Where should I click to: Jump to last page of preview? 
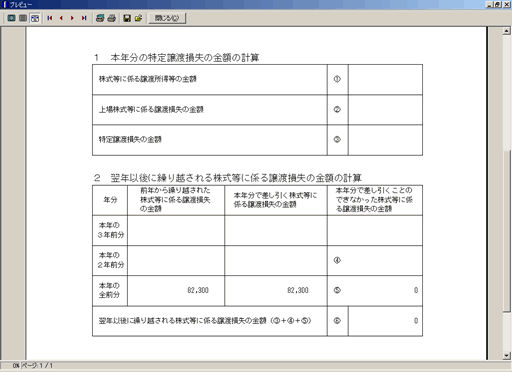84,18
